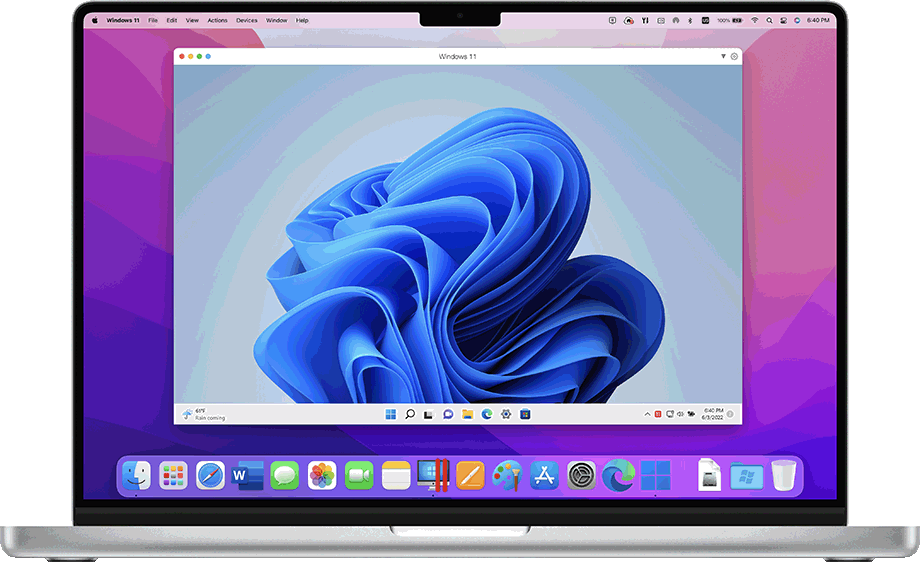920x562 pixels.
Task: Open Microsoft Store in the Windows taskbar
Action: click(x=525, y=414)
